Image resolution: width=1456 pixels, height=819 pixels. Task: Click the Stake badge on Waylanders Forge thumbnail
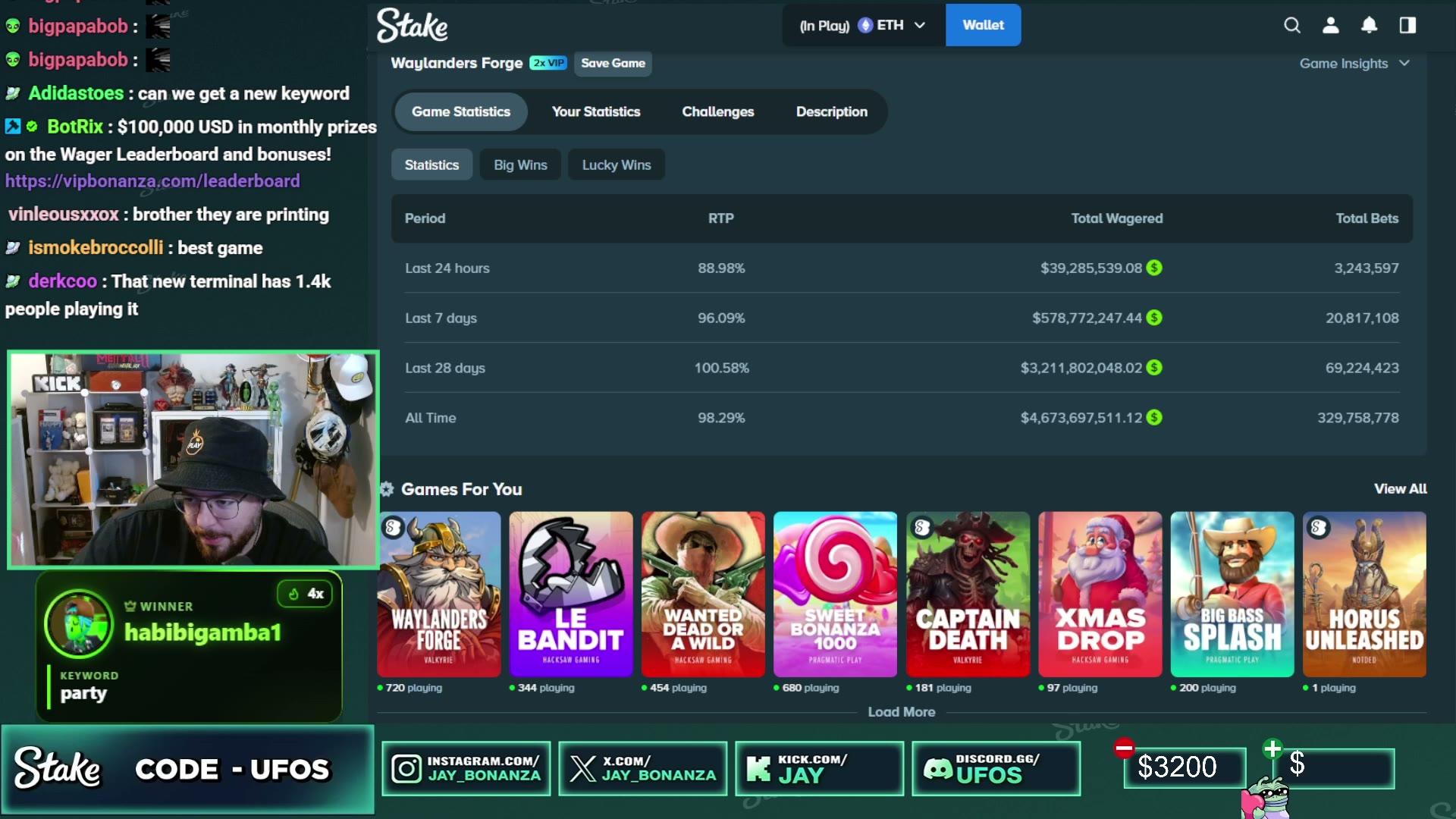point(393,527)
